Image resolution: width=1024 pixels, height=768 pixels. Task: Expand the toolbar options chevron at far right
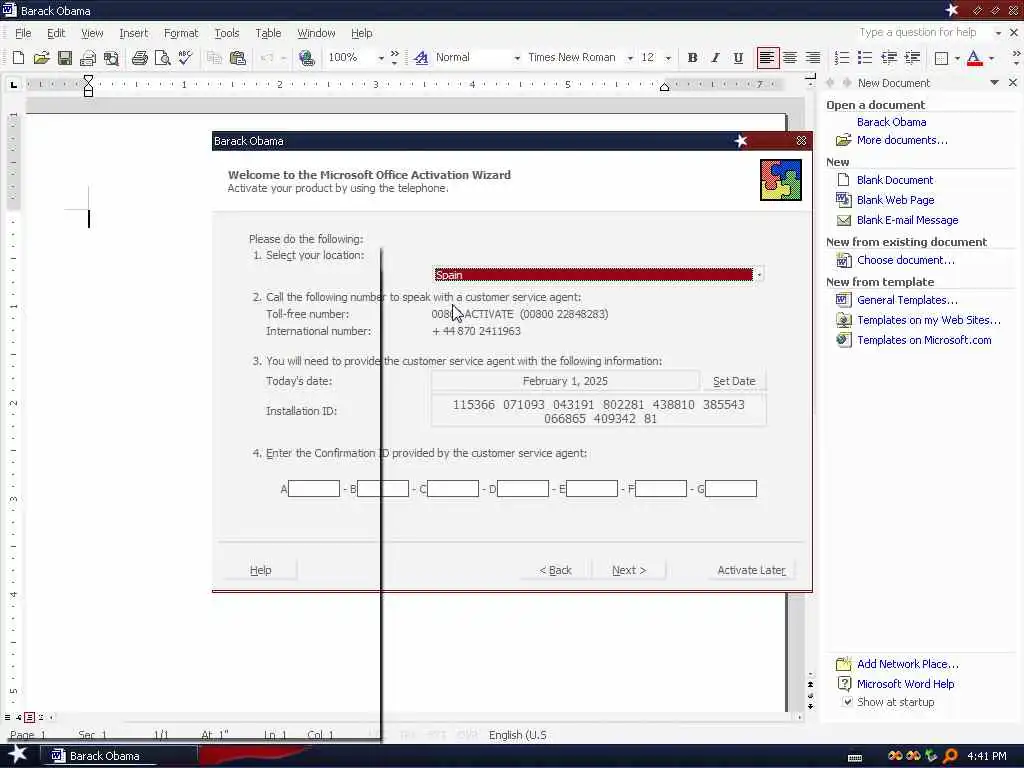pos(1016,57)
